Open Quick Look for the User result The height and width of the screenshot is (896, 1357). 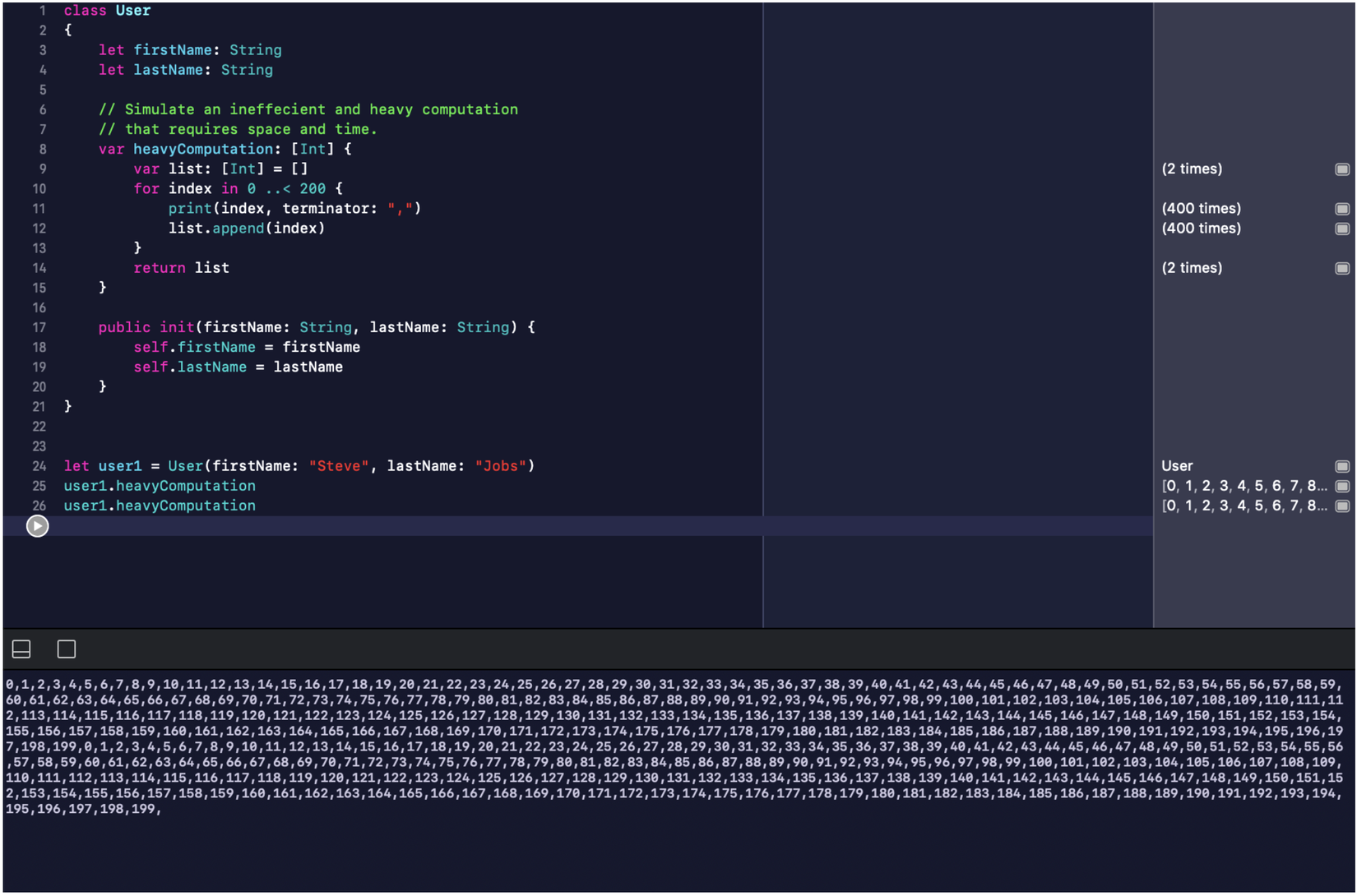(1342, 466)
